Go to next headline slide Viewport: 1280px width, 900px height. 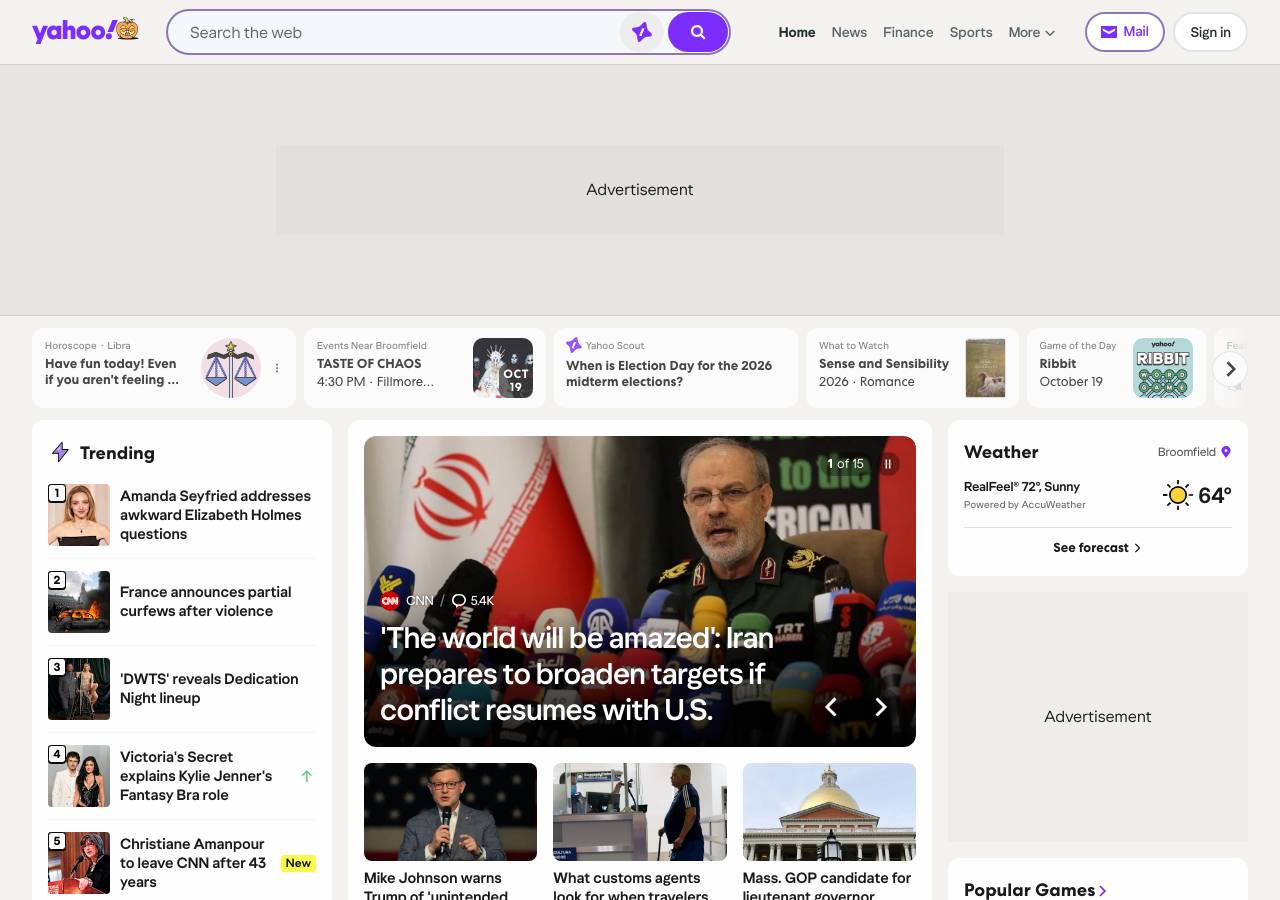[x=881, y=707]
